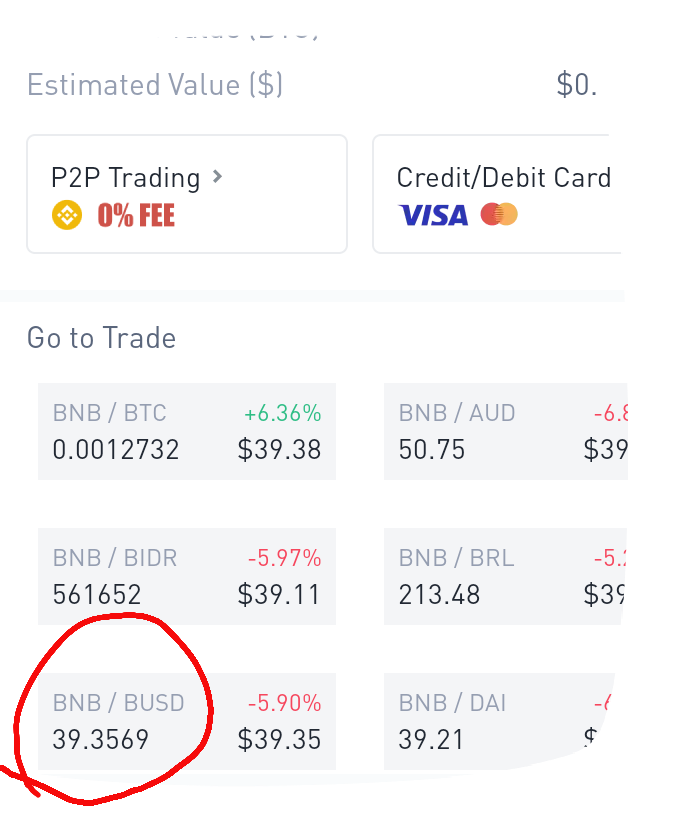Select the BNB / AUD trading pair
The image size is (698, 820).
click(x=506, y=431)
